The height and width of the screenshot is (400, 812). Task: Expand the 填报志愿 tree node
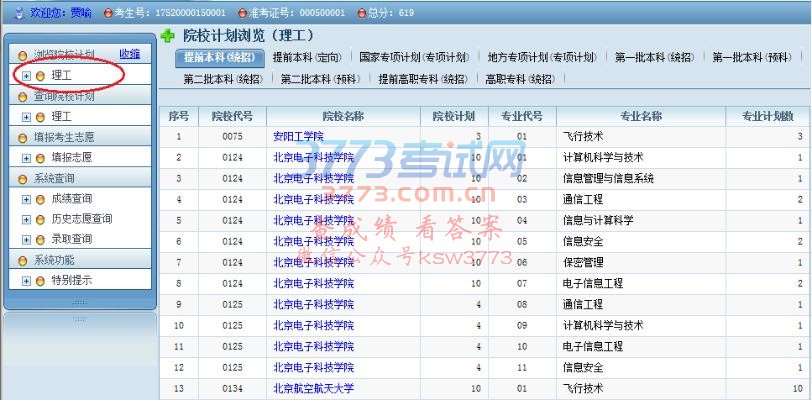[x=26, y=157]
